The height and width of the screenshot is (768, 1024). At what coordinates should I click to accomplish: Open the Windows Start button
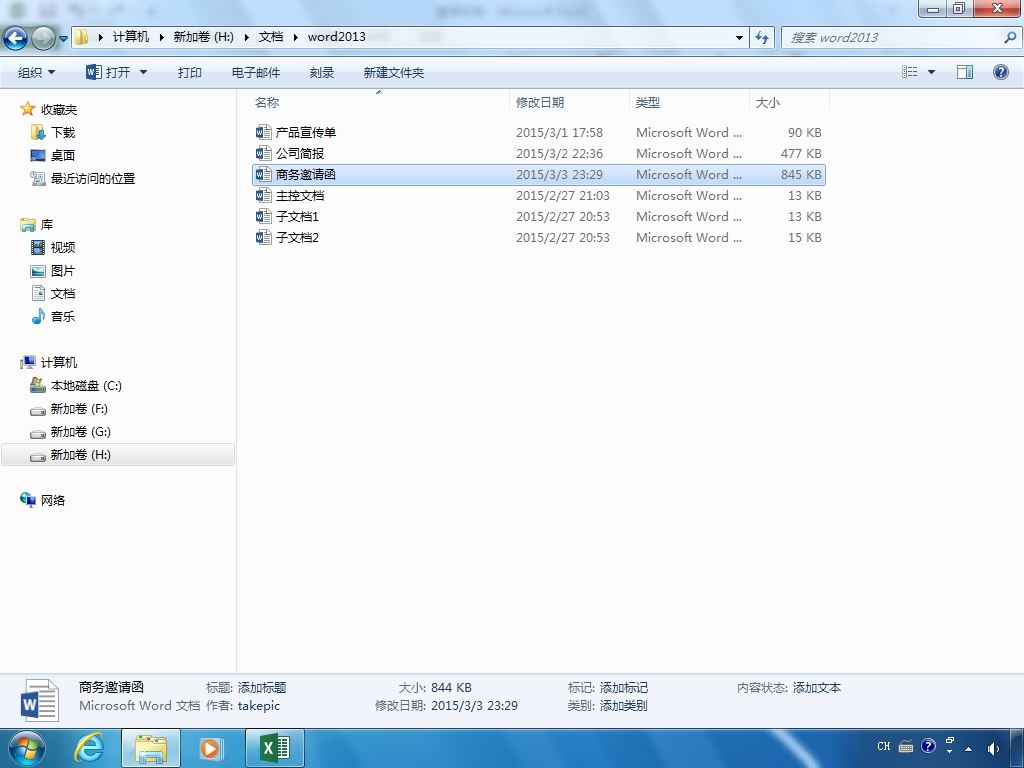click(25, 748)
